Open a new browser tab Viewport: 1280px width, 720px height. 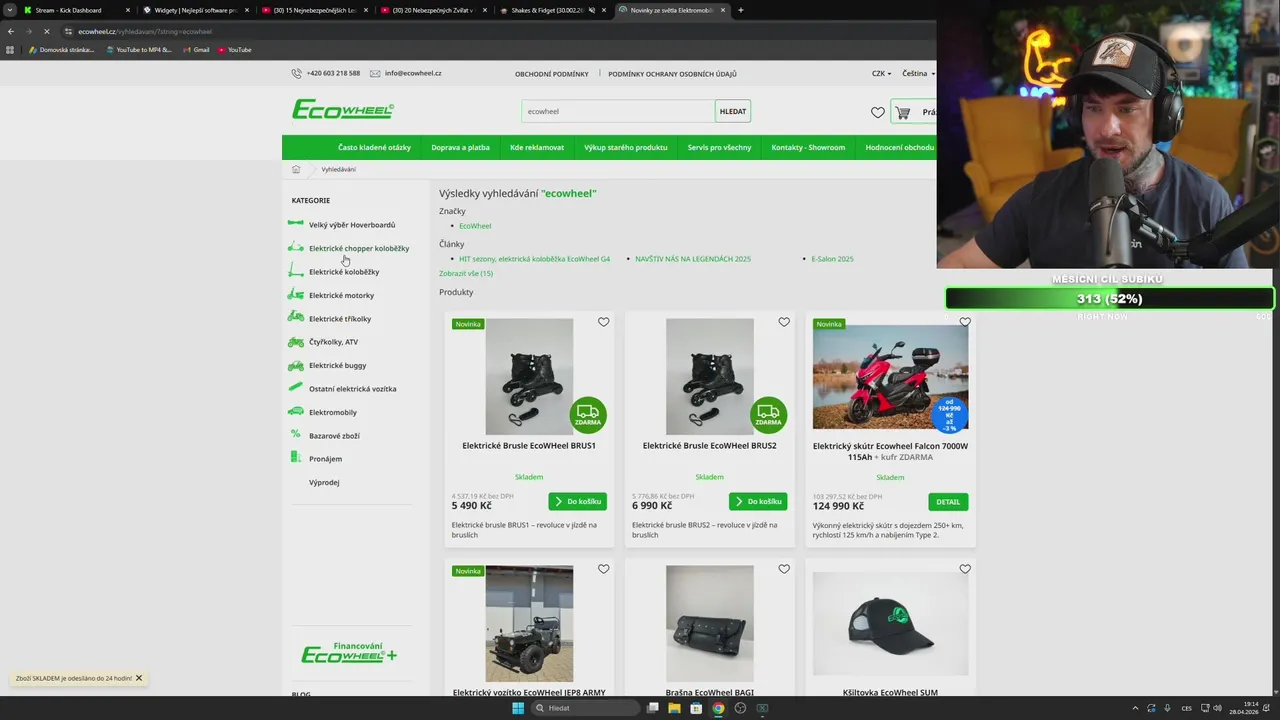(740, 10)
